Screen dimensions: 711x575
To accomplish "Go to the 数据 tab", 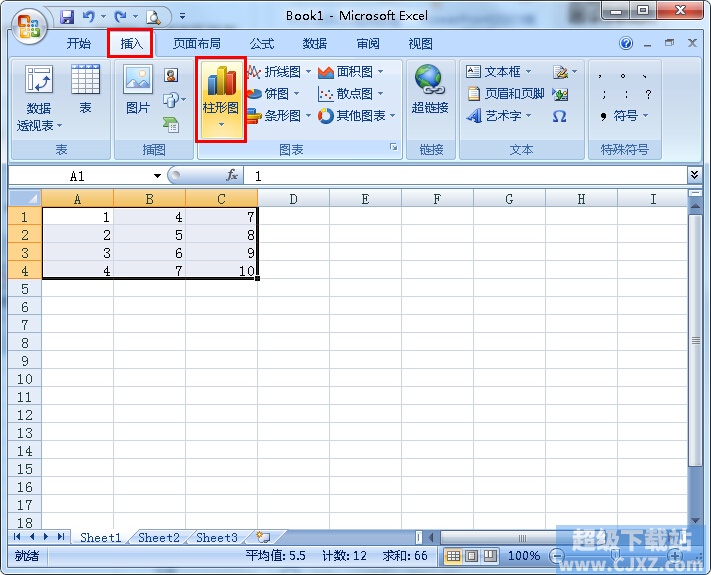I will pyautogui.click(x=314, y=44).
